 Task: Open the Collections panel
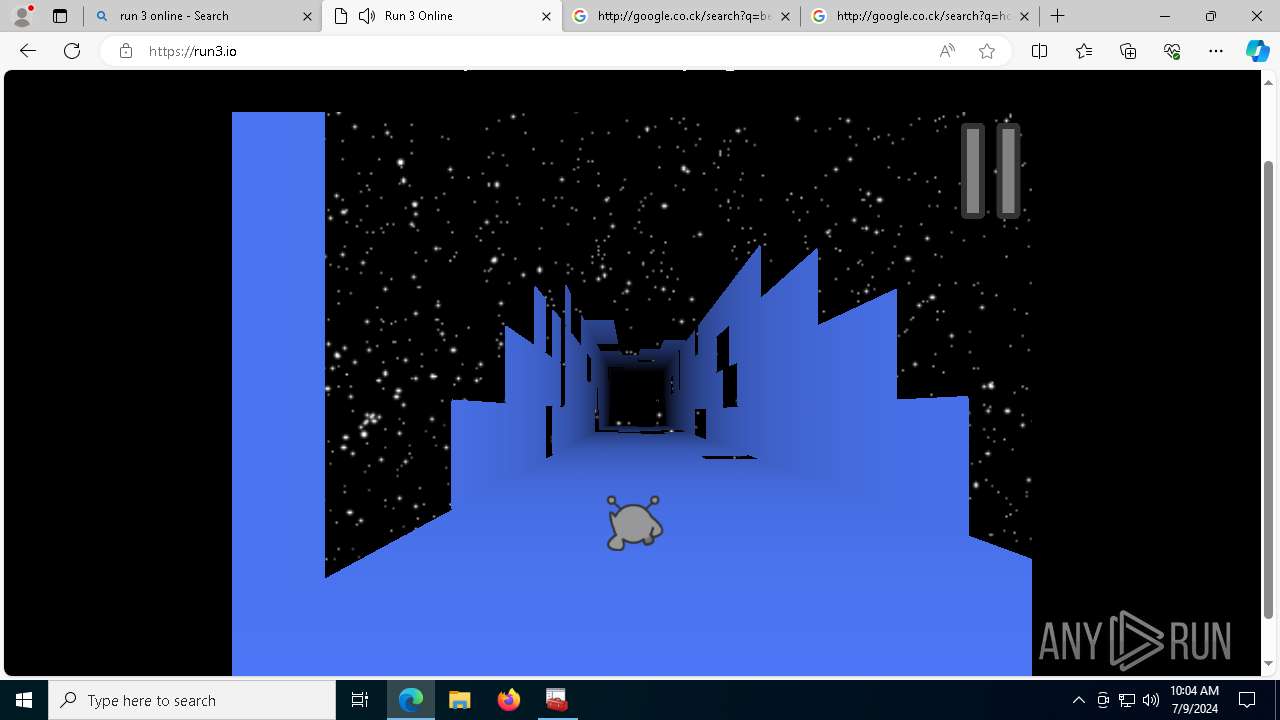click(x=1128, y=51)
